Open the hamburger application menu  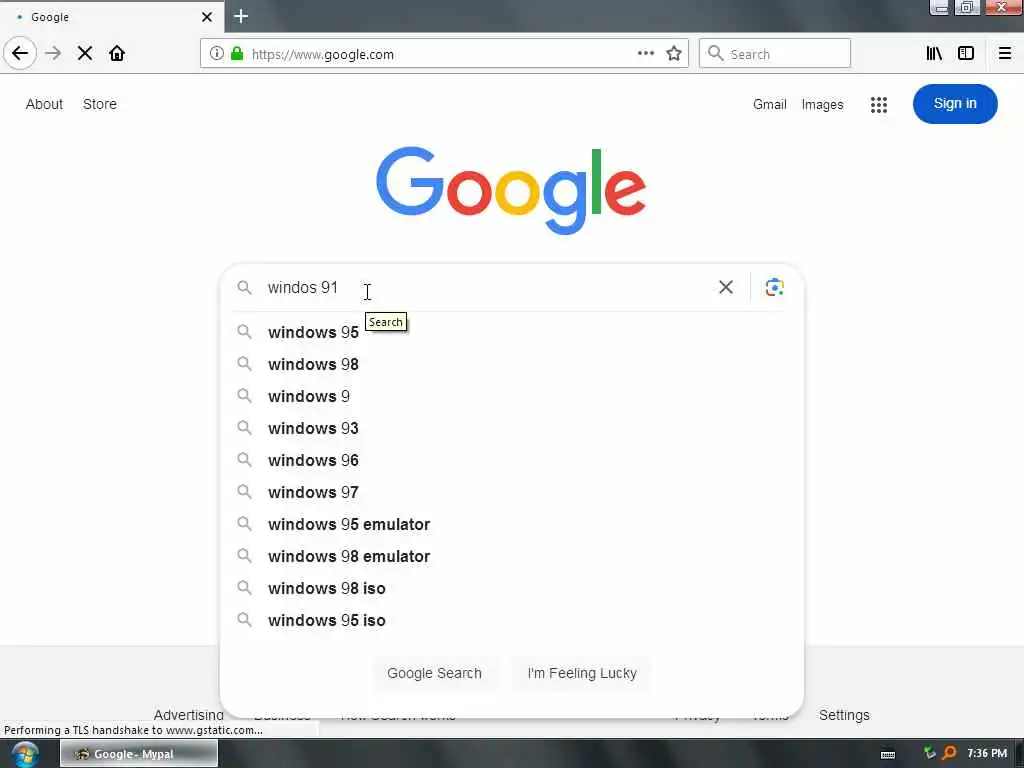[x=1005, y=54]
